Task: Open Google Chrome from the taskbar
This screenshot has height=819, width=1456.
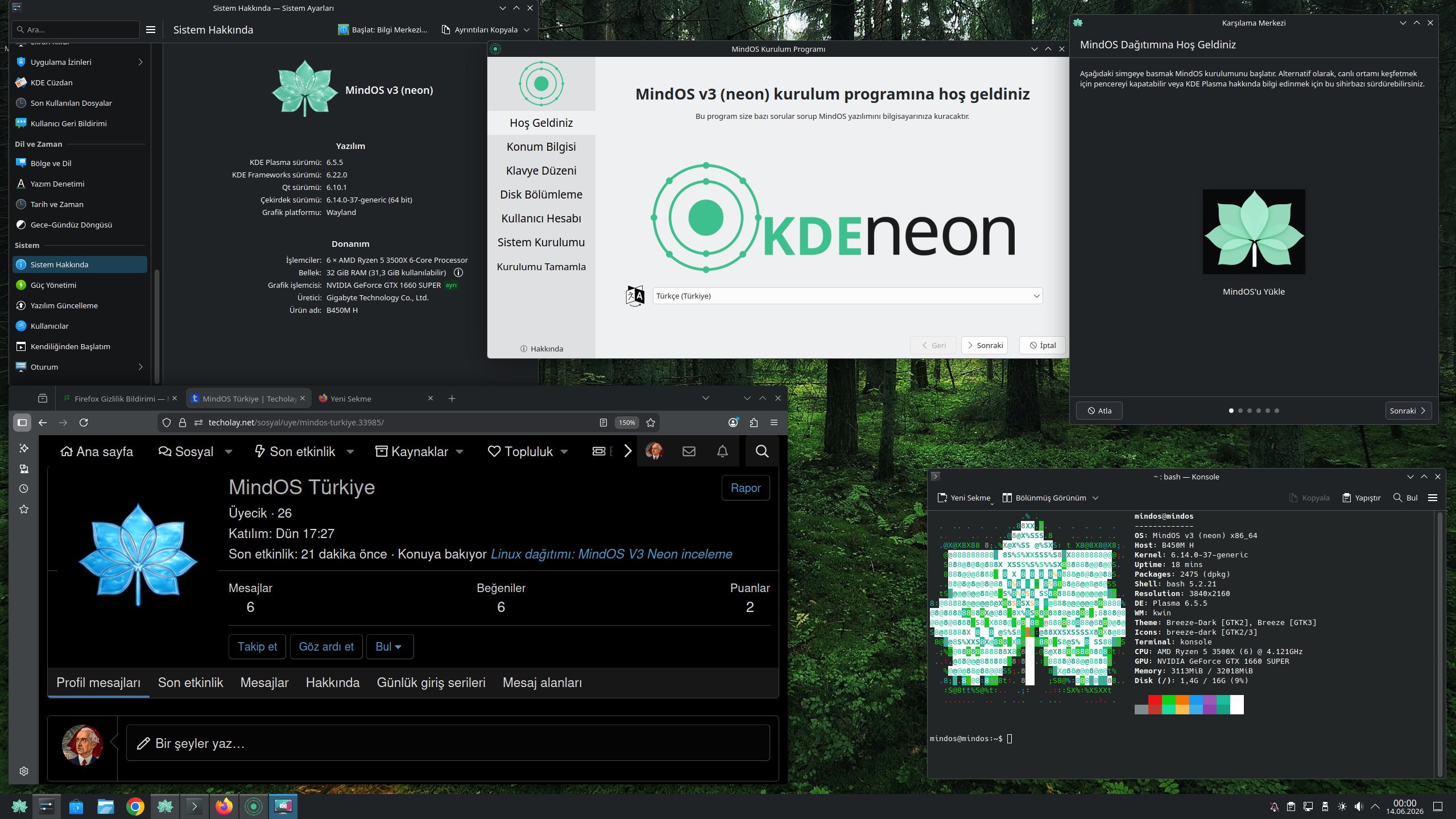Action: 135,806
